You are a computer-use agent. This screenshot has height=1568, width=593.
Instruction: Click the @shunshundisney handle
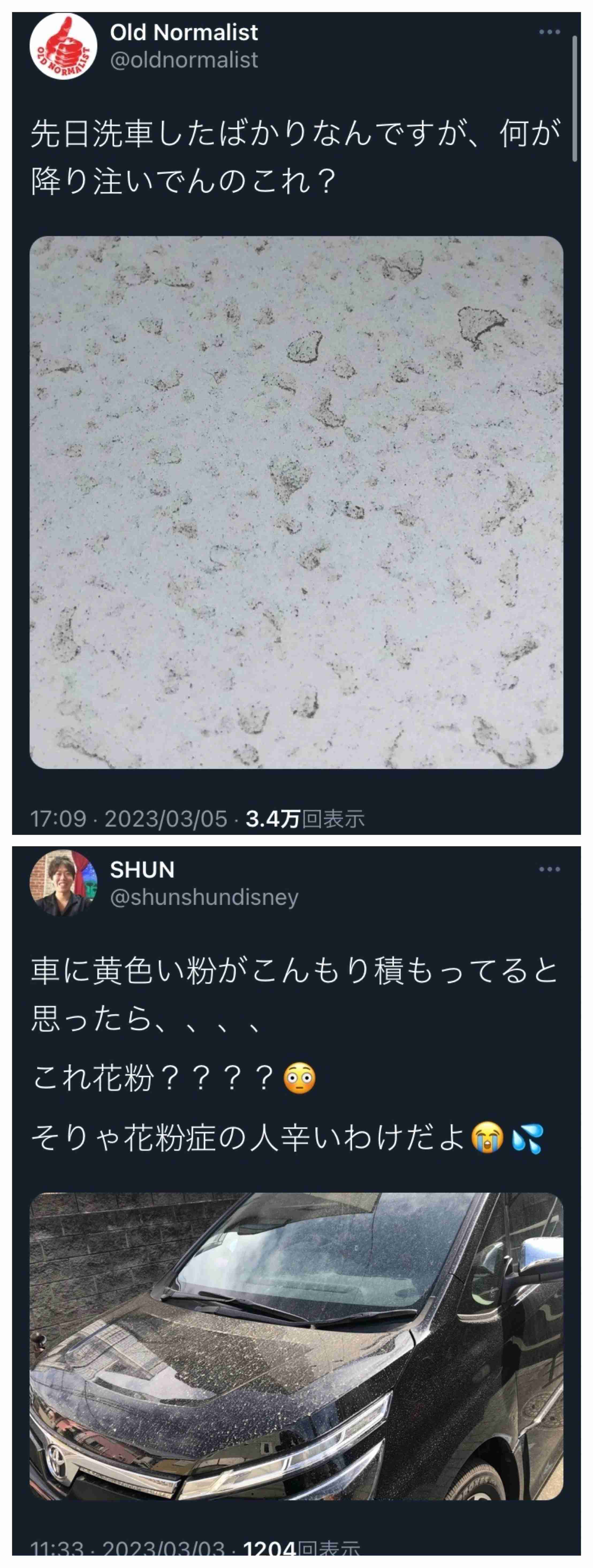[x=204, y=897]
